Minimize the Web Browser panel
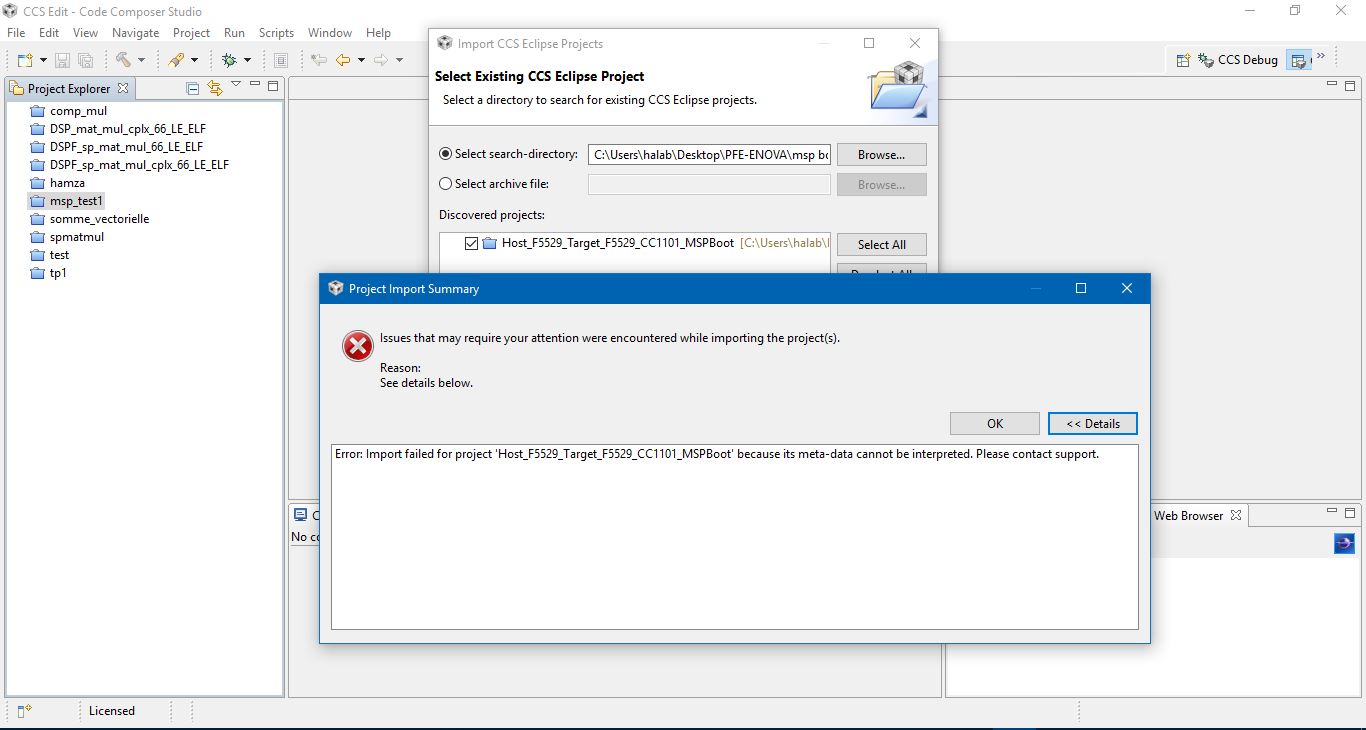Screen dimensions: 1366x730 coord(1332,512)
